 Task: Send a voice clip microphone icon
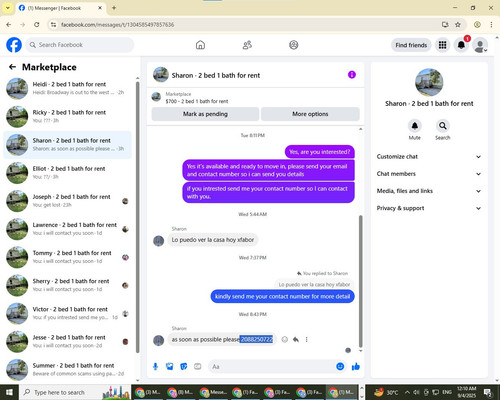tap(155, 367)
